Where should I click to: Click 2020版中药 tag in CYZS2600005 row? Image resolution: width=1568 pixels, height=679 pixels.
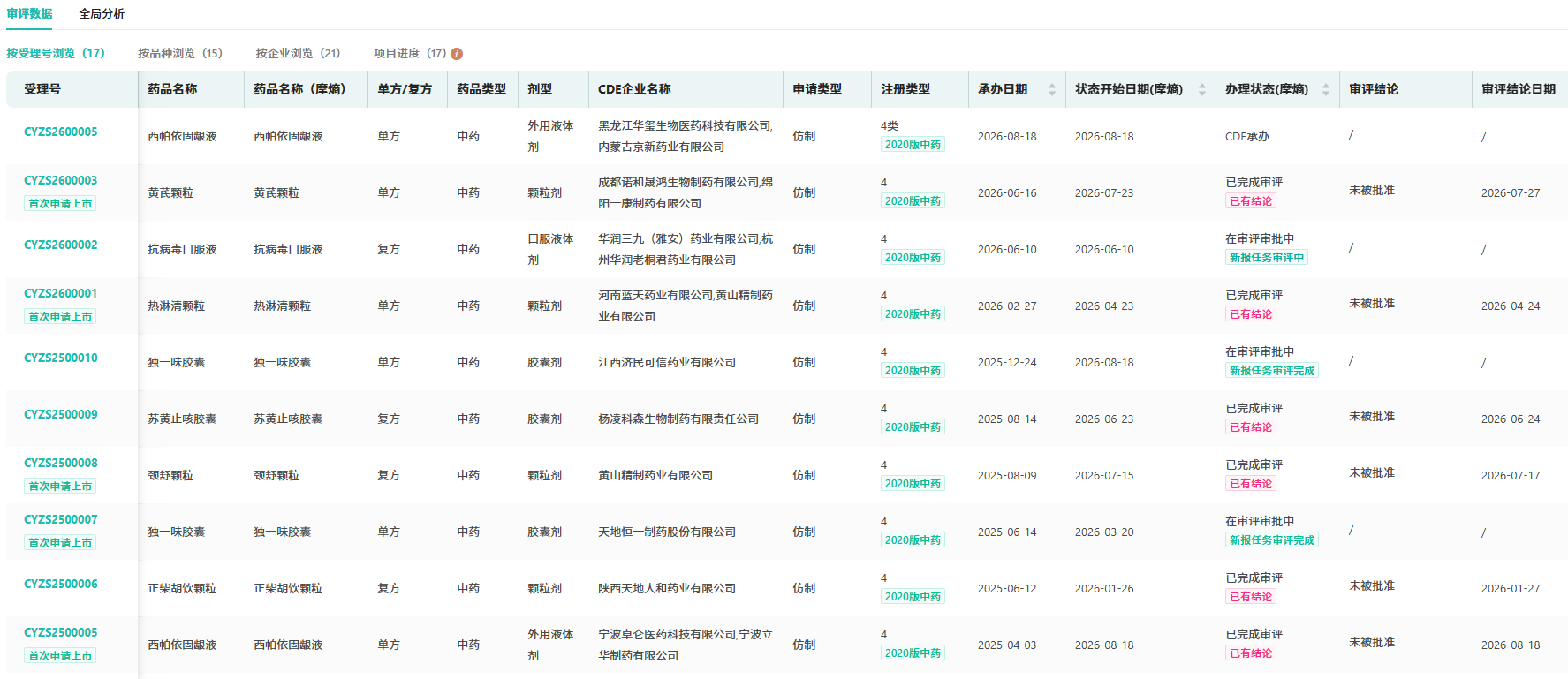913,144
